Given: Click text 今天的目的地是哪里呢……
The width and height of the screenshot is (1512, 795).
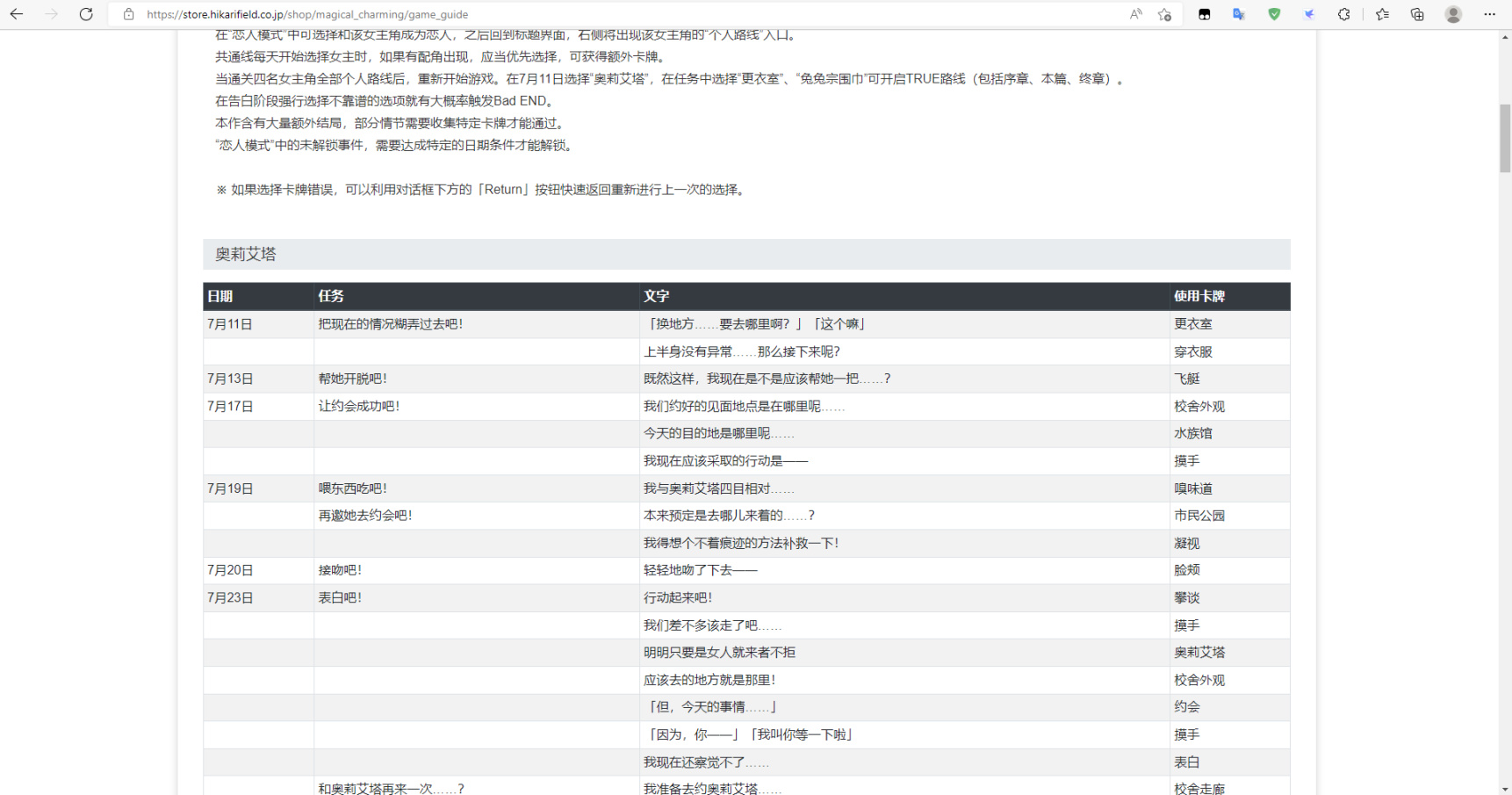Looking at the screenshot, I should (718, 433).
